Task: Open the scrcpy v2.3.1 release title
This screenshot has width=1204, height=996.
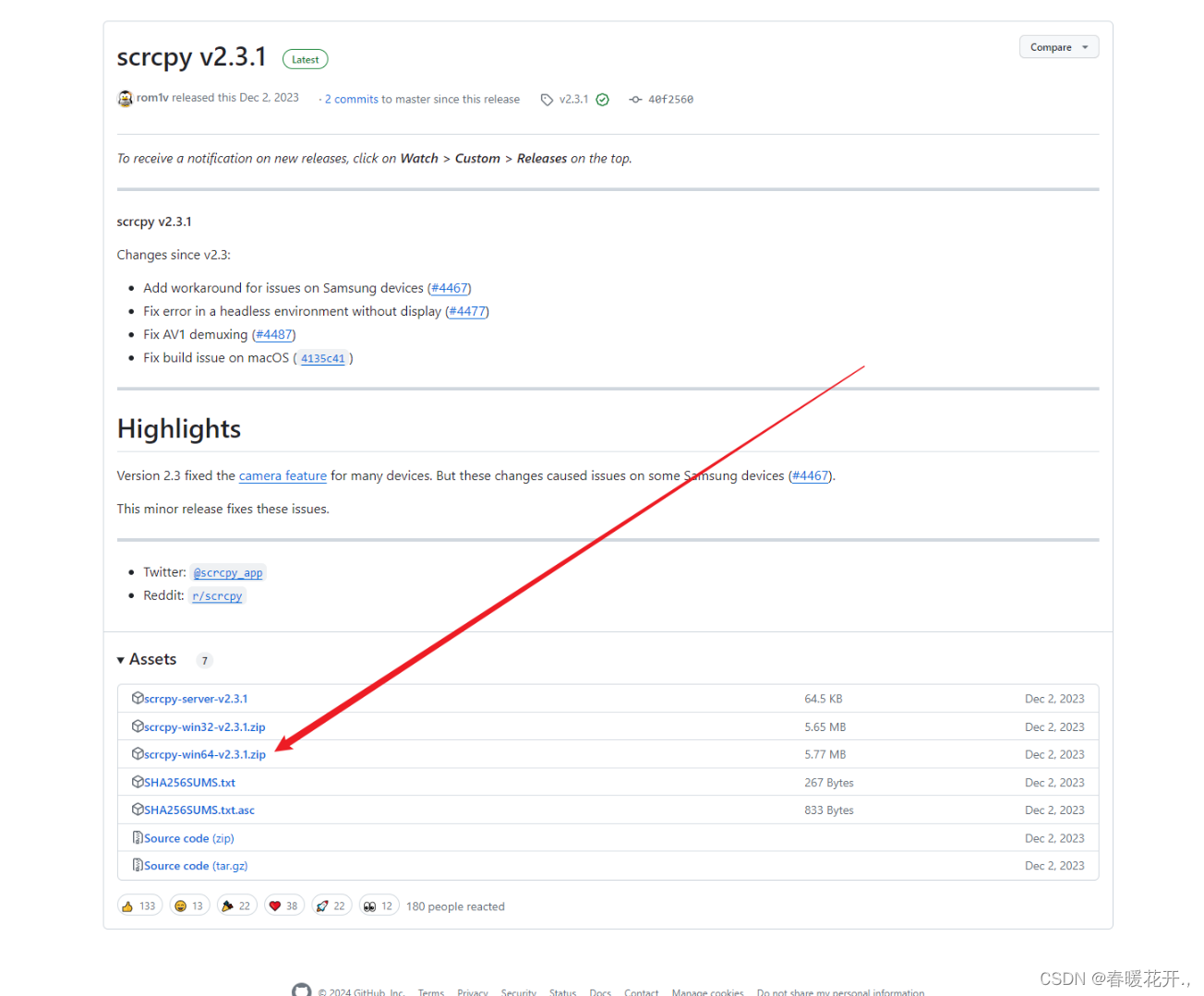Action: (191, 57)
